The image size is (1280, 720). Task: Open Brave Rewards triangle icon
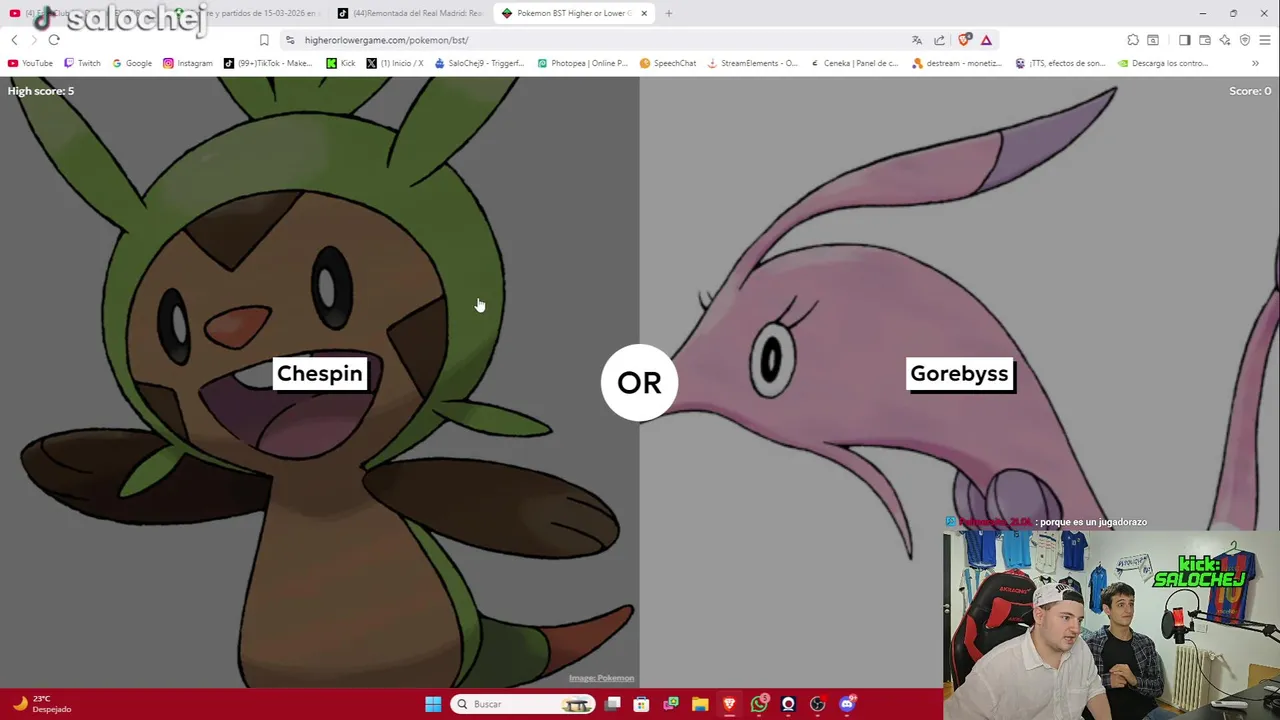click(x=986, y=40)
